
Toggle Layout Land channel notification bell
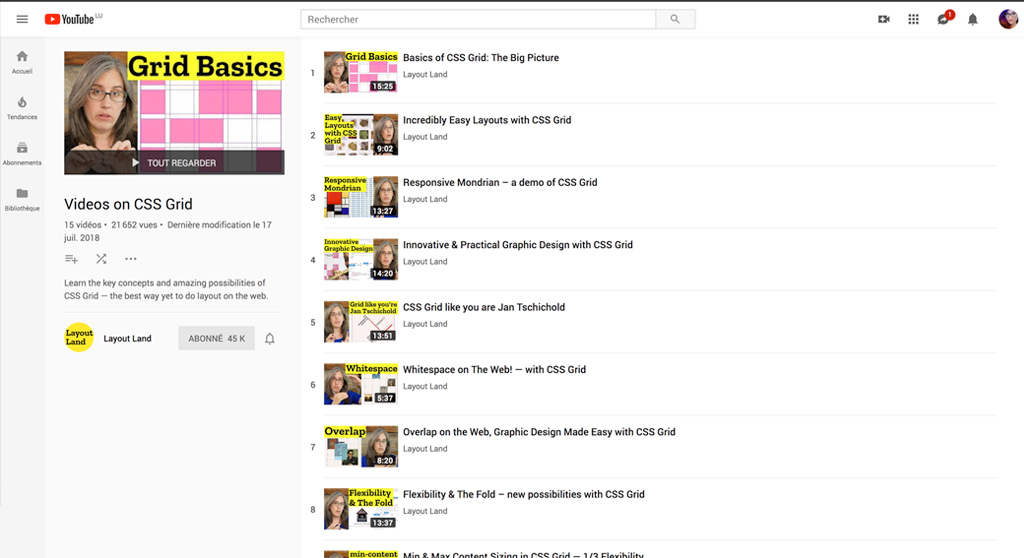pyautogui.click(x=269, y=339)
